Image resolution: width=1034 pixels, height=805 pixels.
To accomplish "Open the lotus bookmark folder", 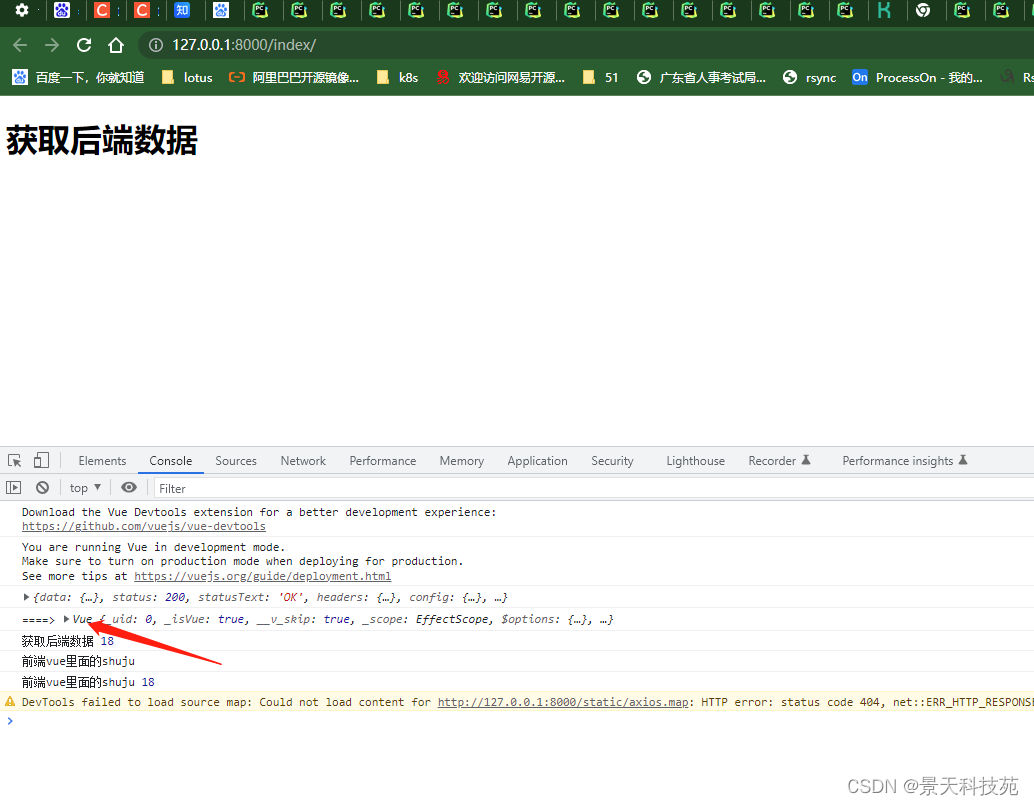I will click(187, 77).
